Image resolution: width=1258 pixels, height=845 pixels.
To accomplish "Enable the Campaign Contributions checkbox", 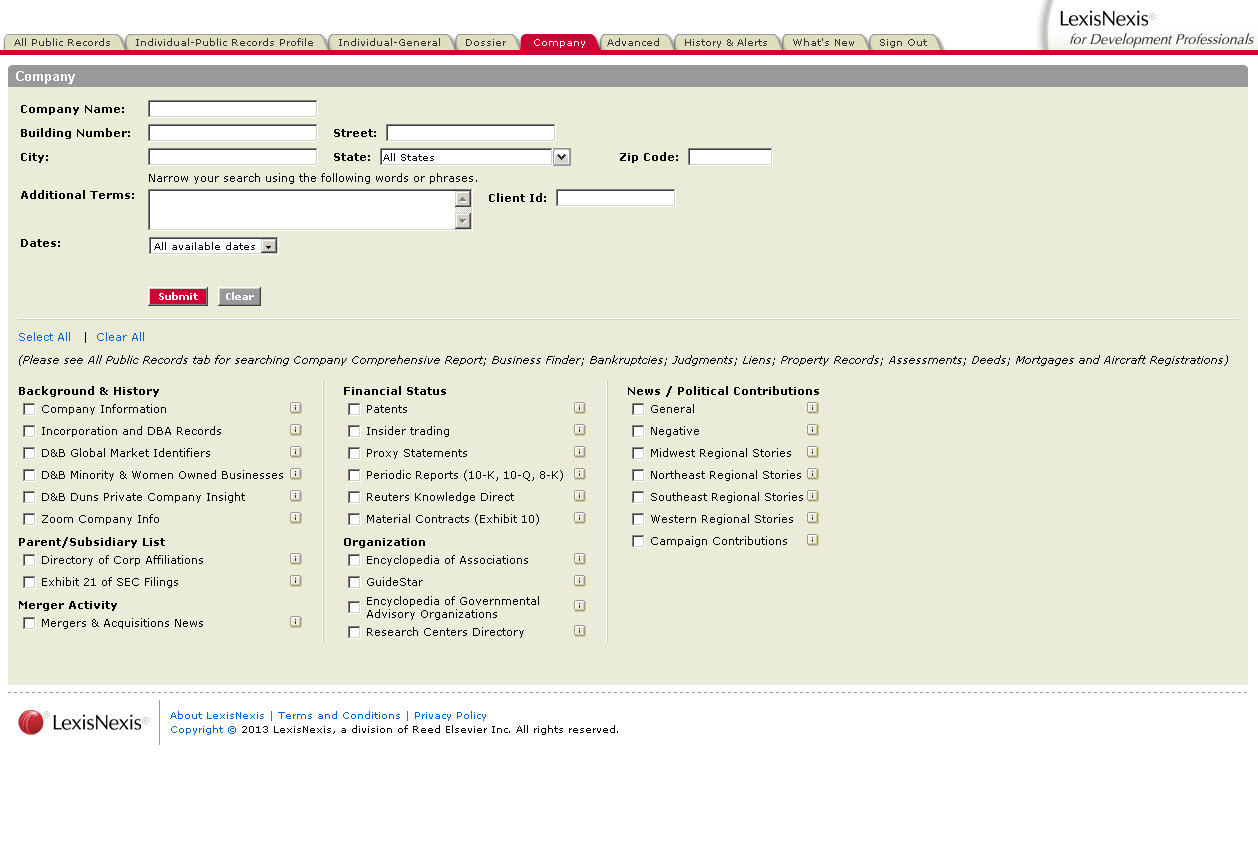I will 638,541.
